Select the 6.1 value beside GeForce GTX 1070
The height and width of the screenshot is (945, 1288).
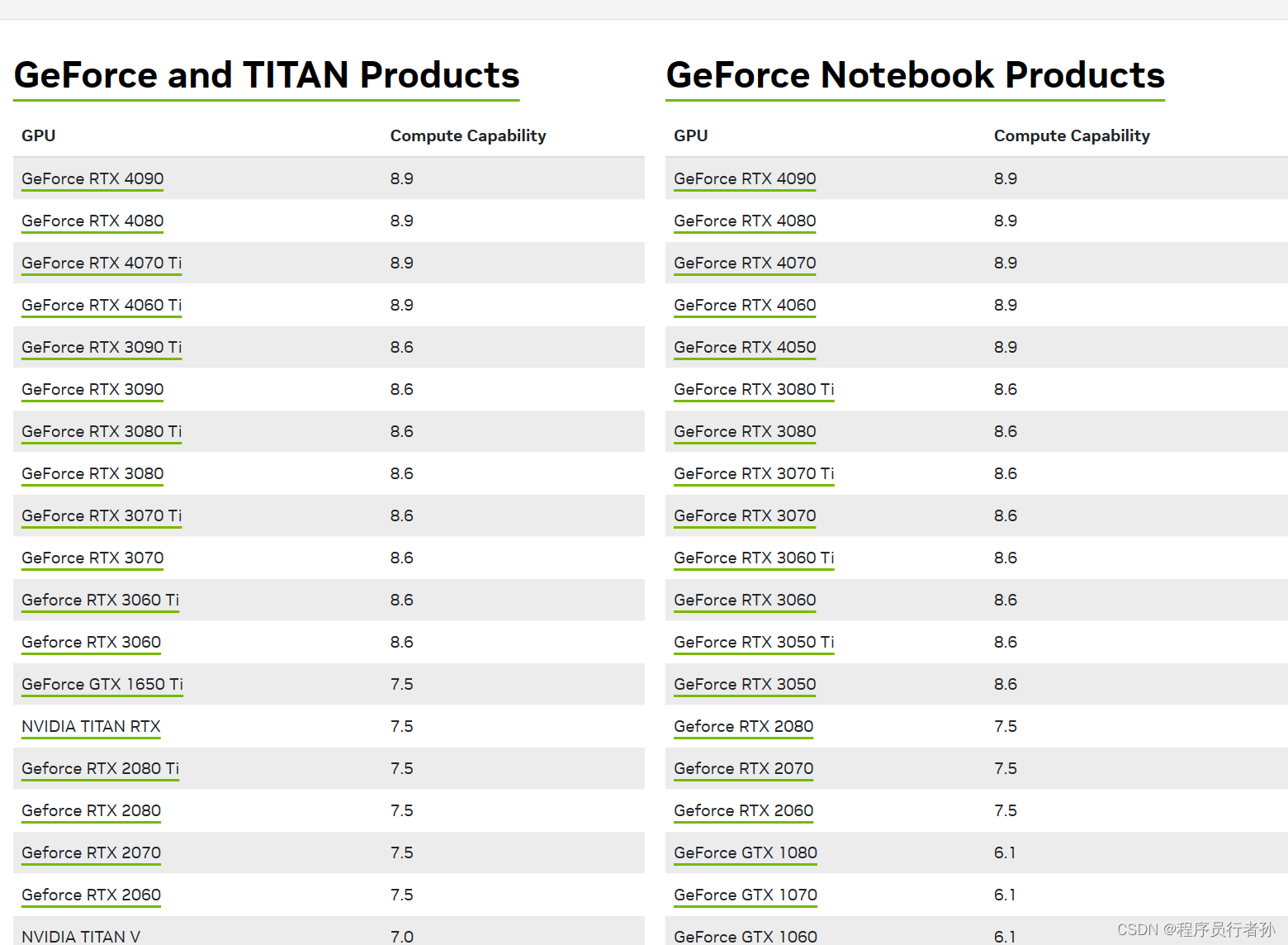[x=1005, y=895]
